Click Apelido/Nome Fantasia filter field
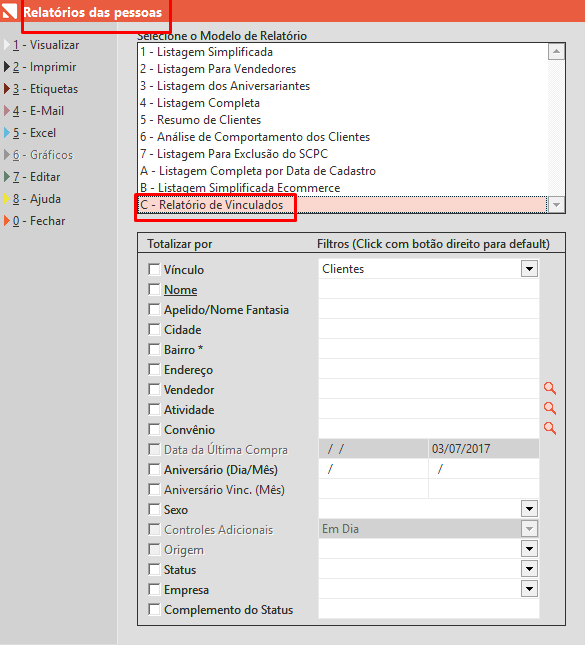Image resolution: width=587 pixels, height=656 pixels. point(429,309)
